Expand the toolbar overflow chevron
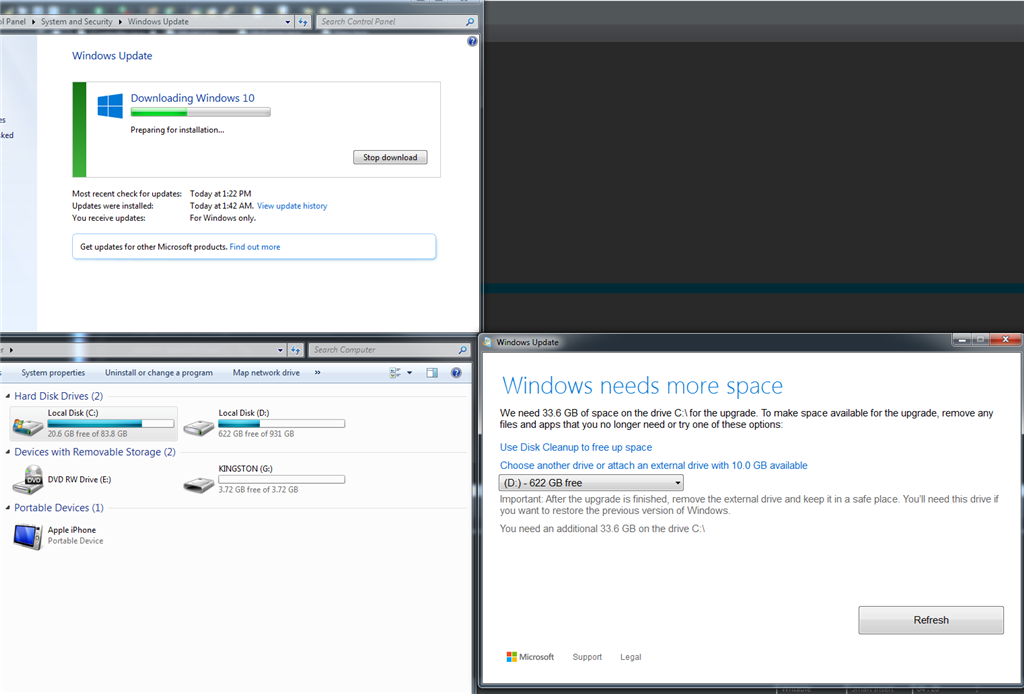1024x694 pixels. tap(317, 373)
